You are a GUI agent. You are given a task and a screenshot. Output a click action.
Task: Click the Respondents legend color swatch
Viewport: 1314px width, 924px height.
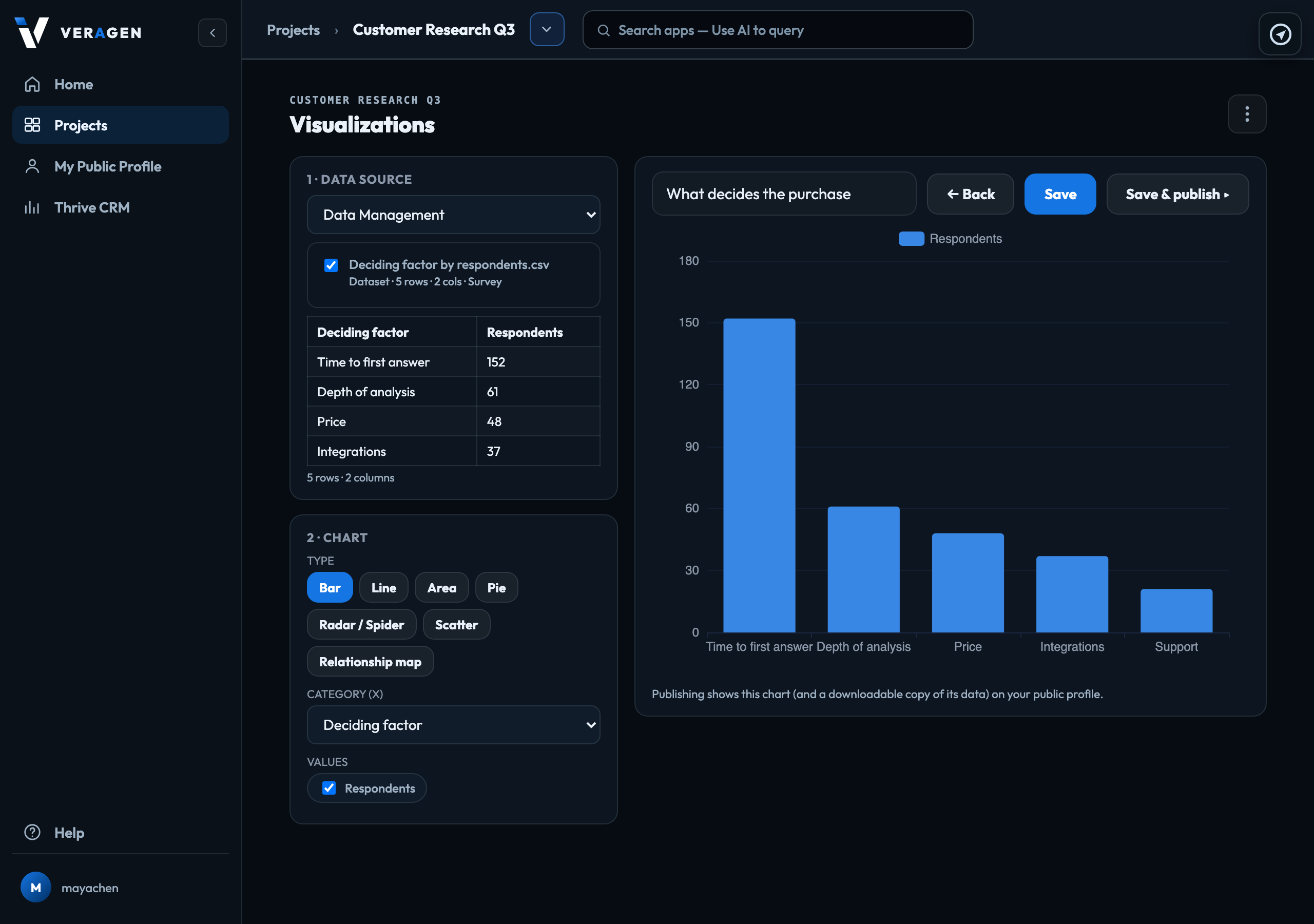[911, 239]
